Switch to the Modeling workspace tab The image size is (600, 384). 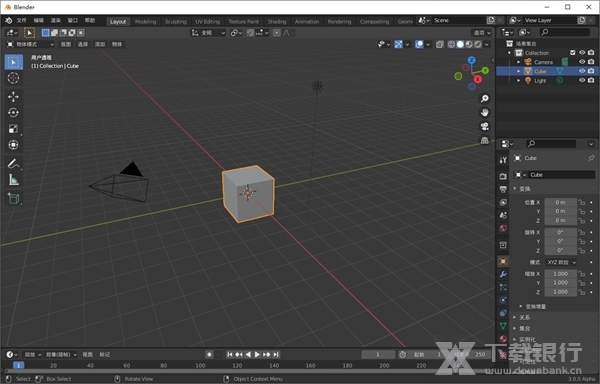point(145,21)
